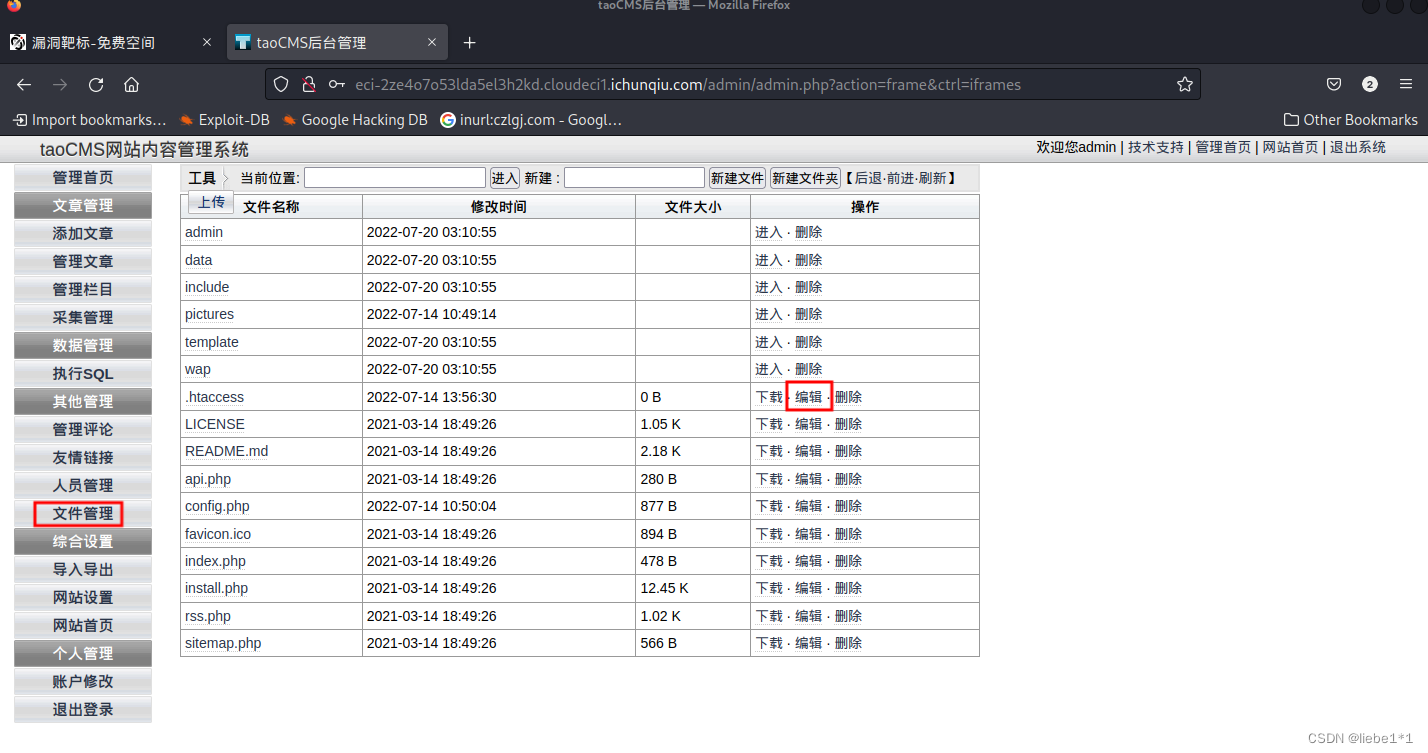Viewport: 1428px width, 753px height.
Task: Close the taoCMS后台管理 tab
Action: coord(432,43)
